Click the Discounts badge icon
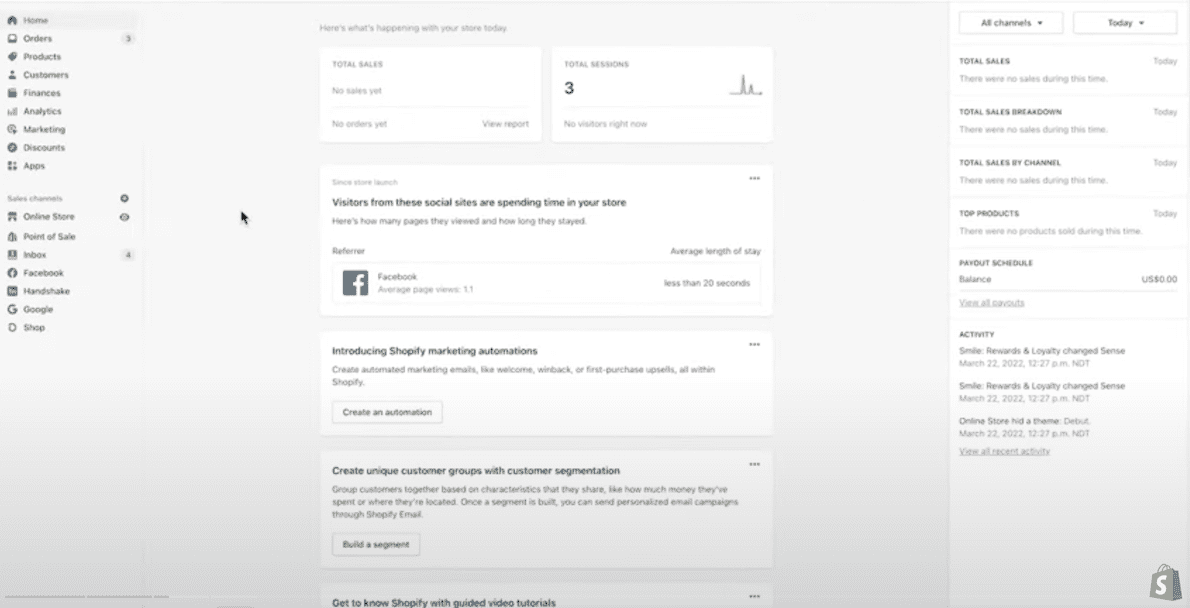 [12, 148]
